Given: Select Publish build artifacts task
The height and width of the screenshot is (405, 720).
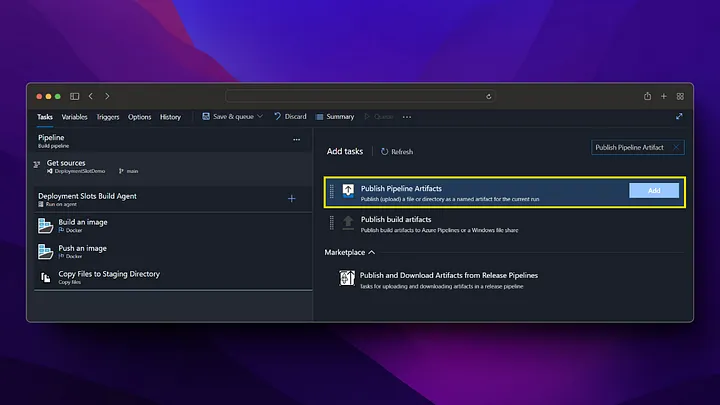Looking at the screenshot, I should (x=505, y=224).
